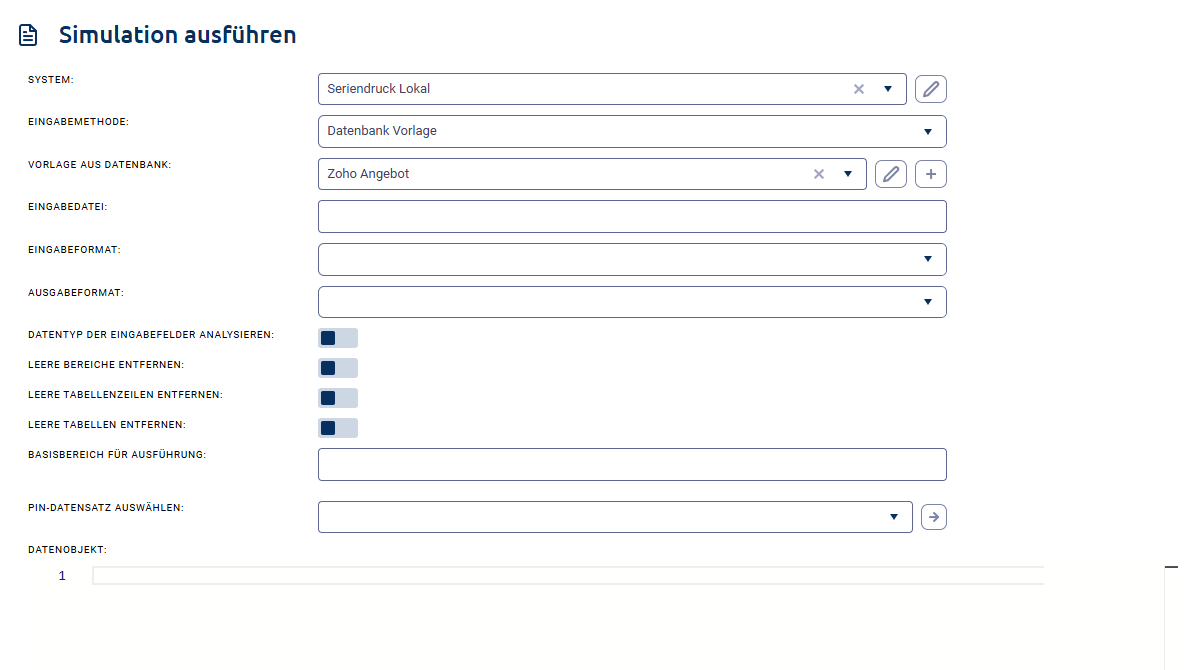Image resolution: width=1199 pixels, height=670 pixels.
Task: Toggle Leere Tabellenzeilen entfernen switch
Action: [x=337, y=398]
